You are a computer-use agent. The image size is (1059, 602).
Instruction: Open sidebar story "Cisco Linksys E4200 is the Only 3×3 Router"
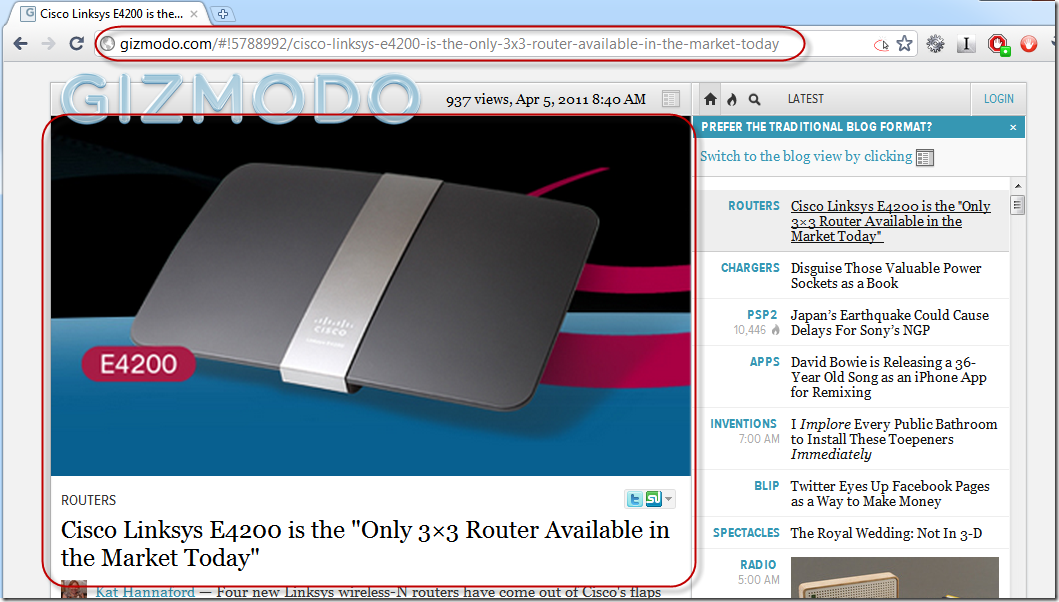(890, 221)
